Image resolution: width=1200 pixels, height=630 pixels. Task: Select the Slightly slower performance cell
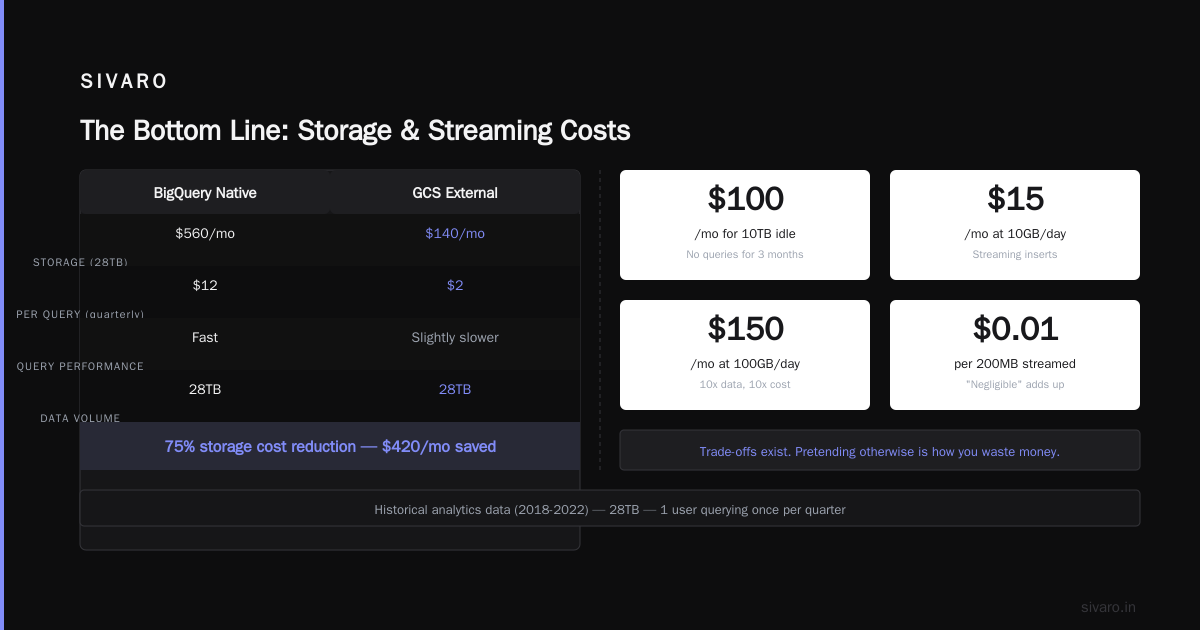coord(455,337)
